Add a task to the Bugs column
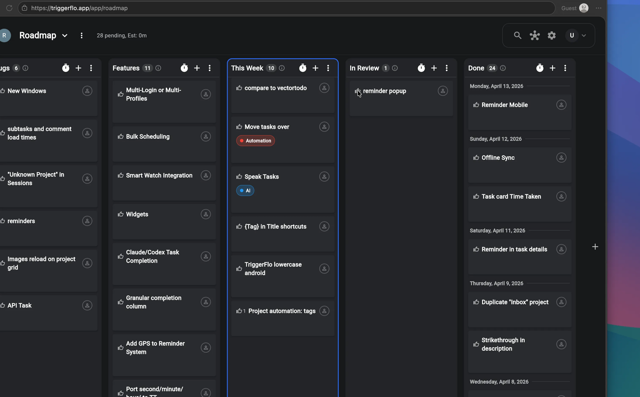 pos(78,68)
